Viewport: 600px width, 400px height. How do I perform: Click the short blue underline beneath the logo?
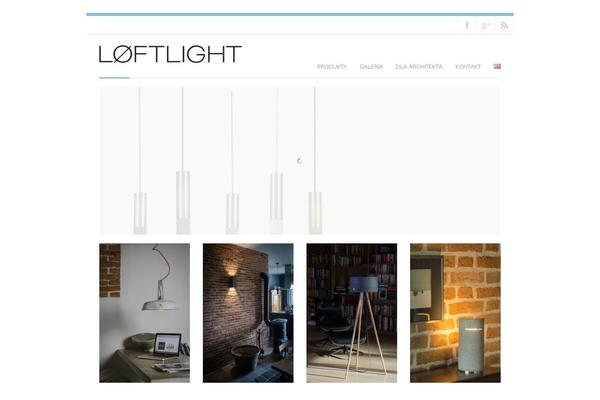click(114, 78)
